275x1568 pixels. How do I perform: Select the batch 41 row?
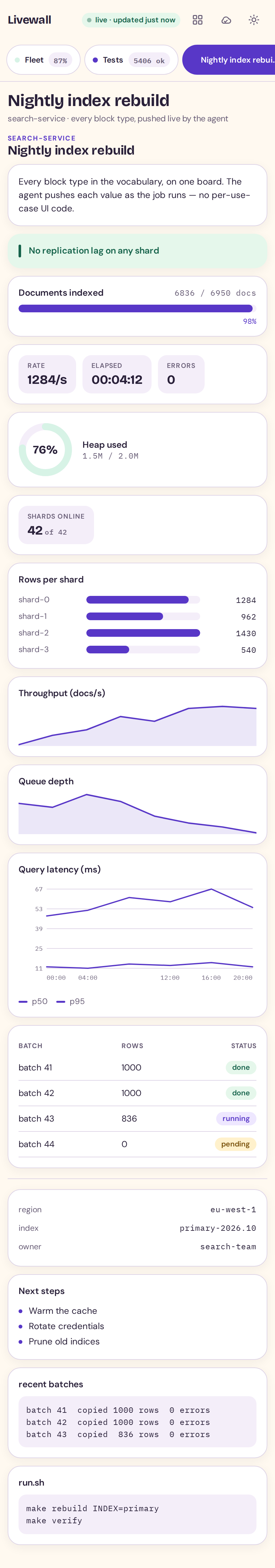pyautogui.click(x=137, y=1068)
